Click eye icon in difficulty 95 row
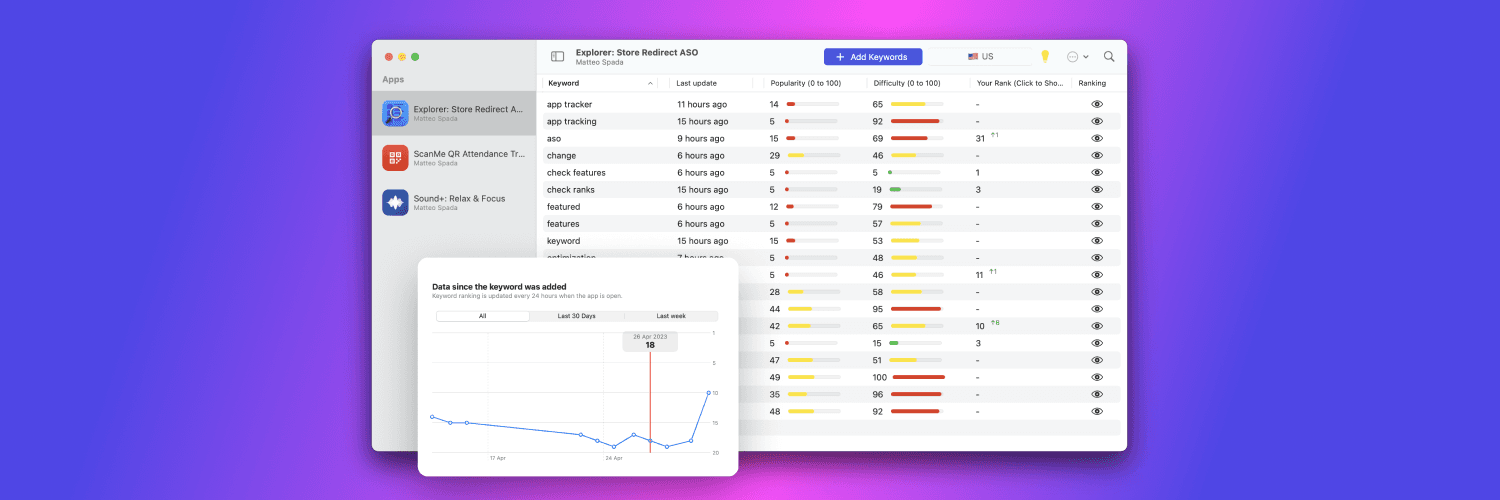The width and height of the screenshot is (1500, 500). tap(1097, 309)
